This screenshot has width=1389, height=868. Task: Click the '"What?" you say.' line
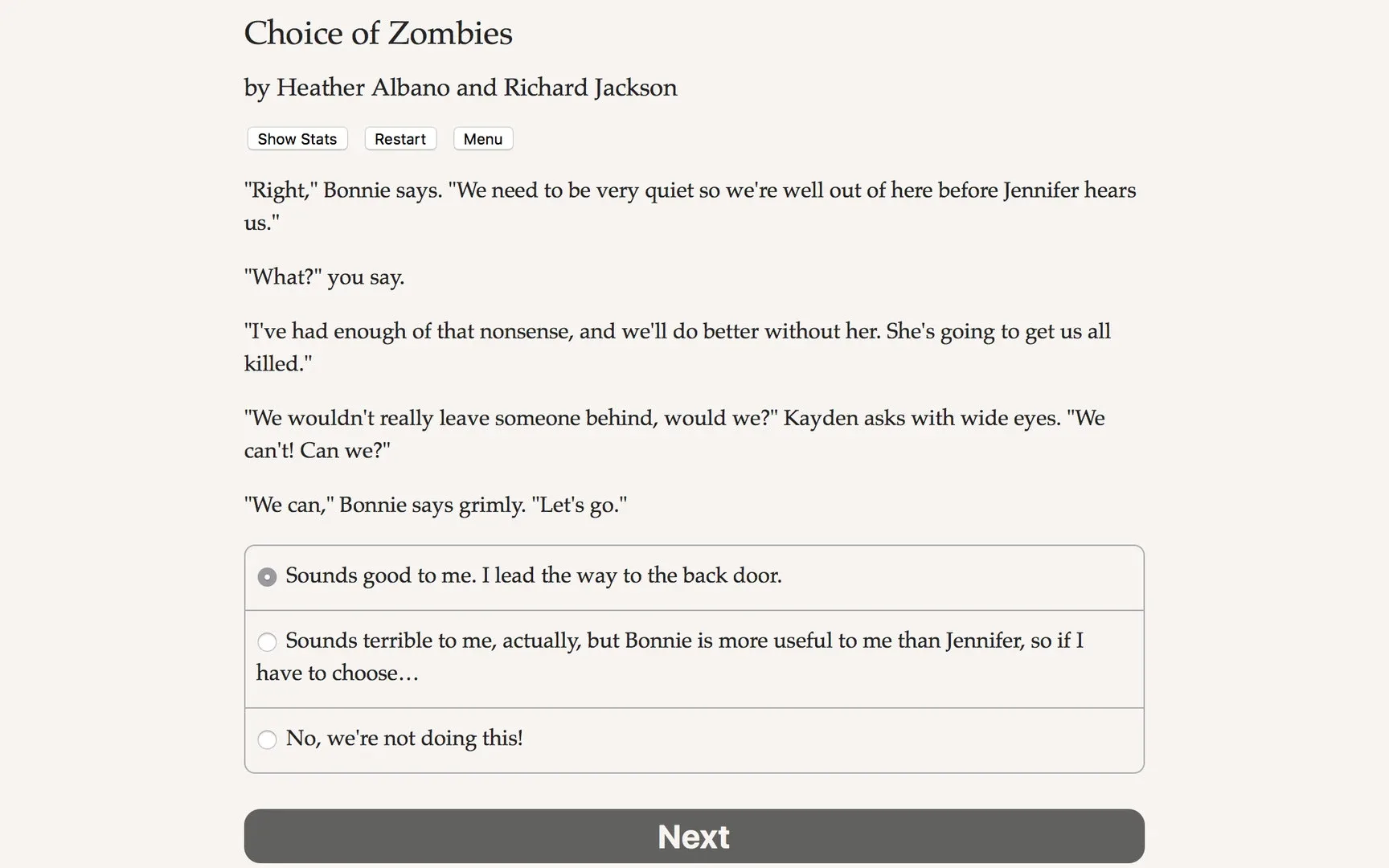click(x=324, y=277)
